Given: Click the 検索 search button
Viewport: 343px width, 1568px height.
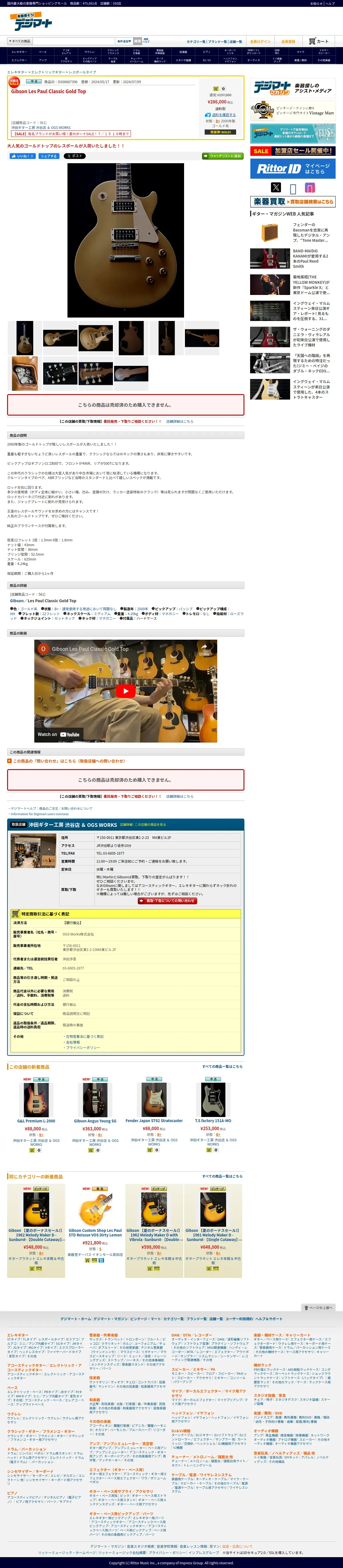Looking at the screenshot, I should tap(137, 41).
